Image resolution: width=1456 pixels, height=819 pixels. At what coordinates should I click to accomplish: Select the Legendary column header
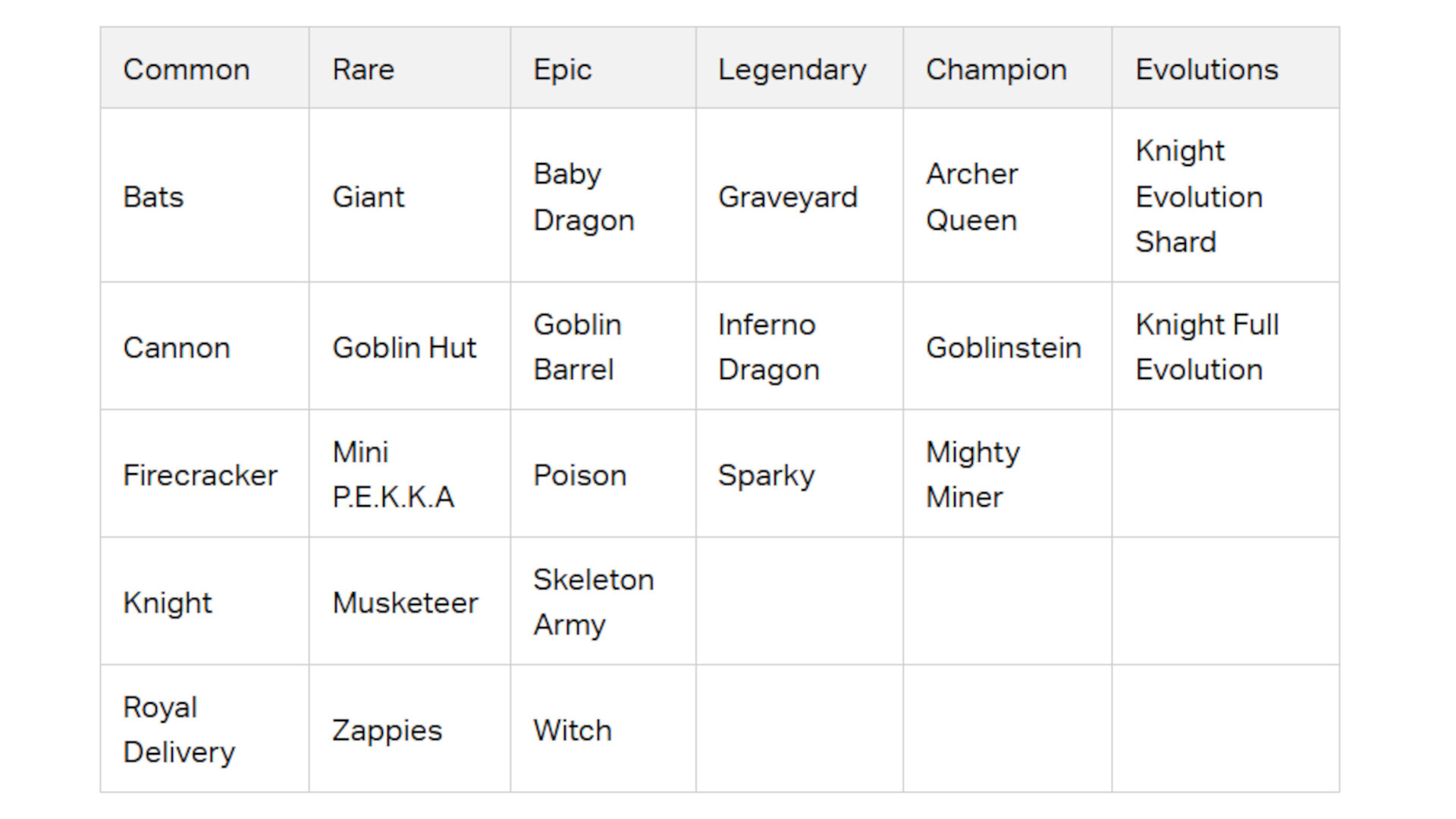792,70
